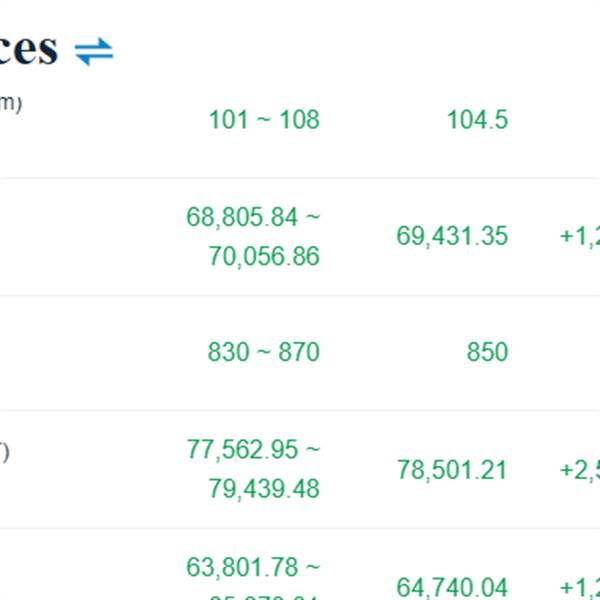600x600 pixels.
Task: Select the 64,740.04 average price
Action: click(452, 587)
